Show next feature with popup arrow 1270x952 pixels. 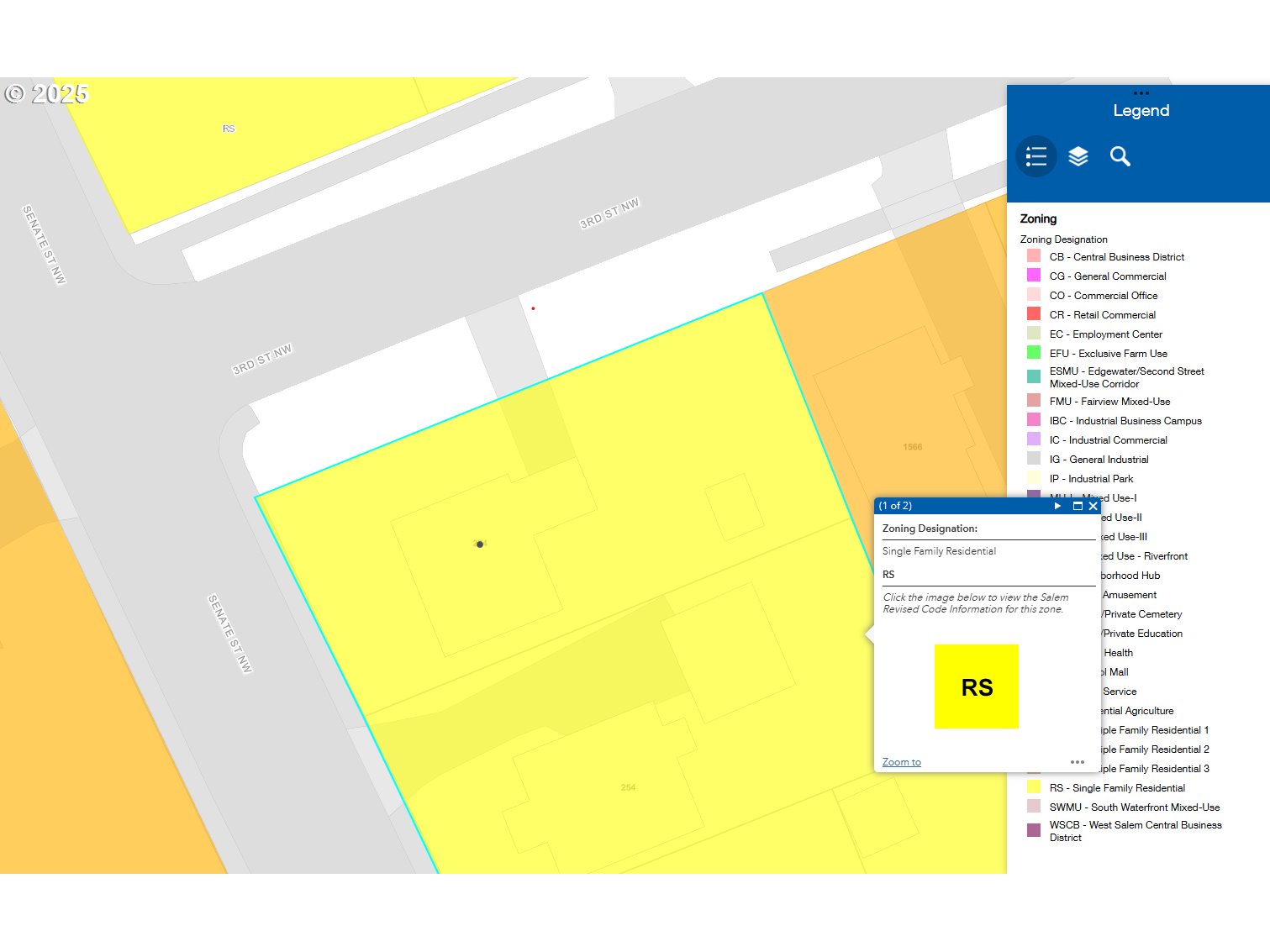coord(1057,506)
